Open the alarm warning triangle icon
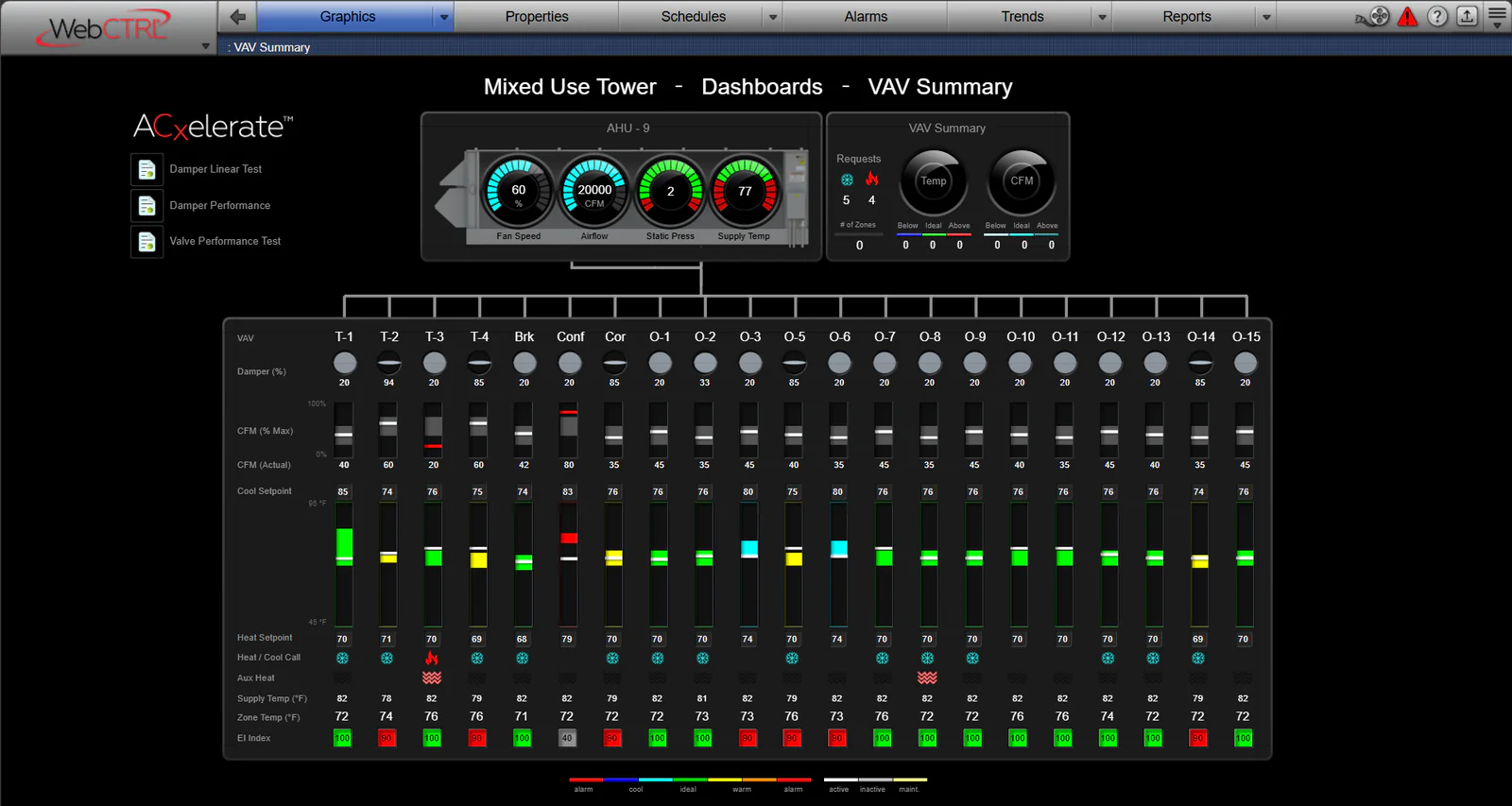The height and width of the screenshot is (806, 1512). 1408,16
